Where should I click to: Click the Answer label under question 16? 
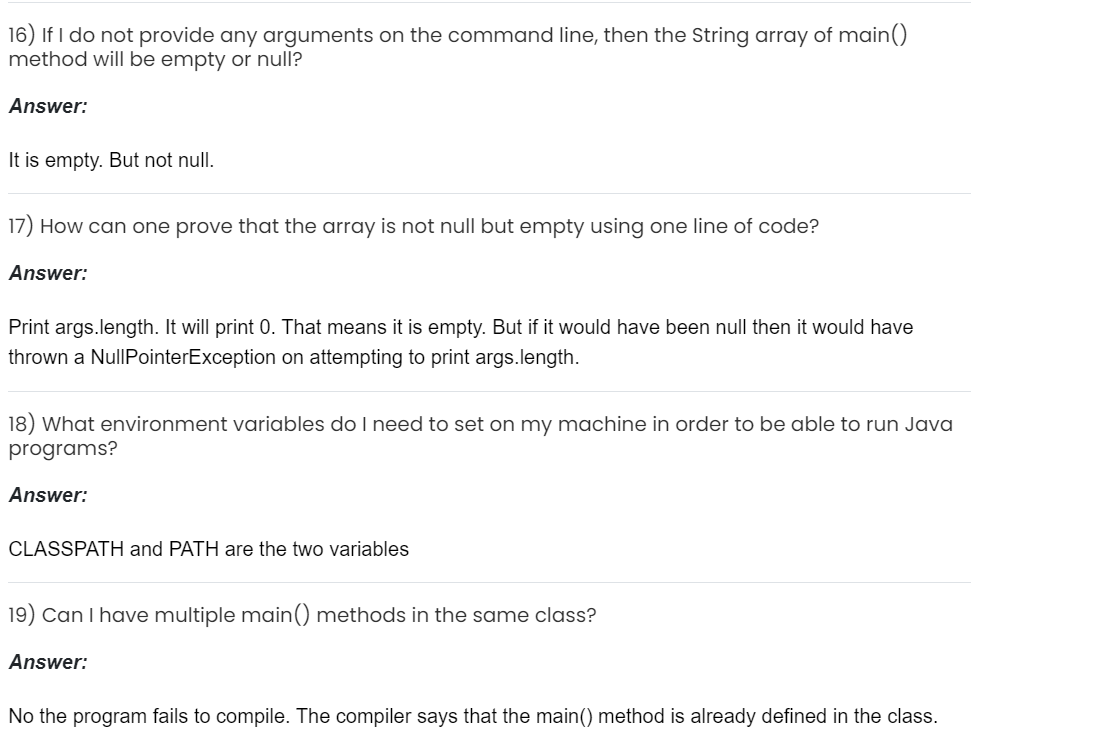coord(48,106)
